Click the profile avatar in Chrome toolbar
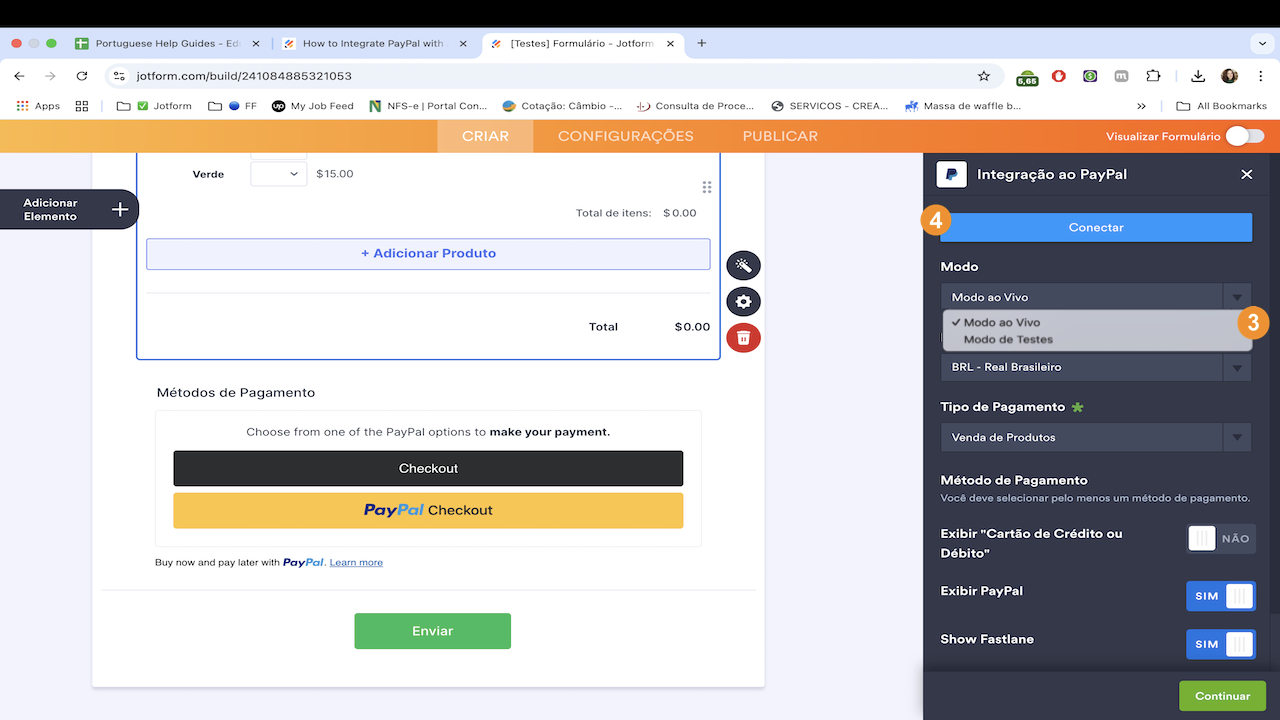The width and height of the screenshot is (1280, 720). click(x=1229, y=76)
